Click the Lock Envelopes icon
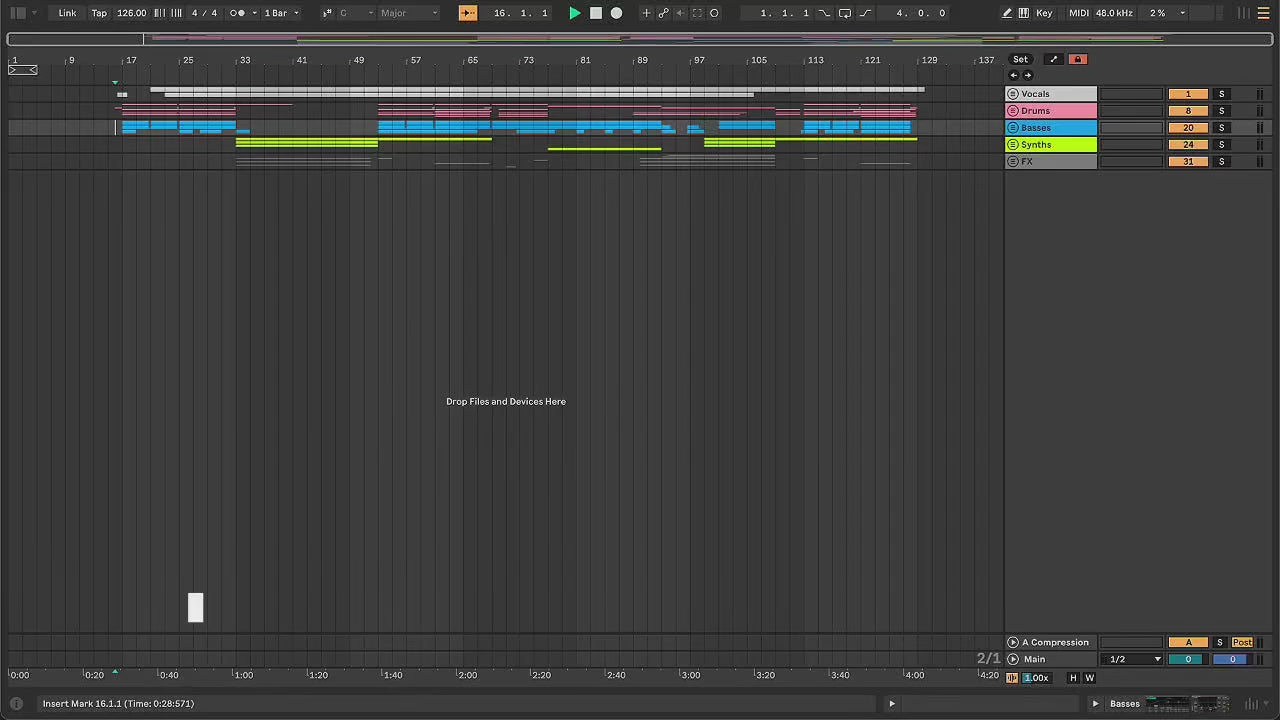This screenshot has width=1280, height=720. 1077,59
